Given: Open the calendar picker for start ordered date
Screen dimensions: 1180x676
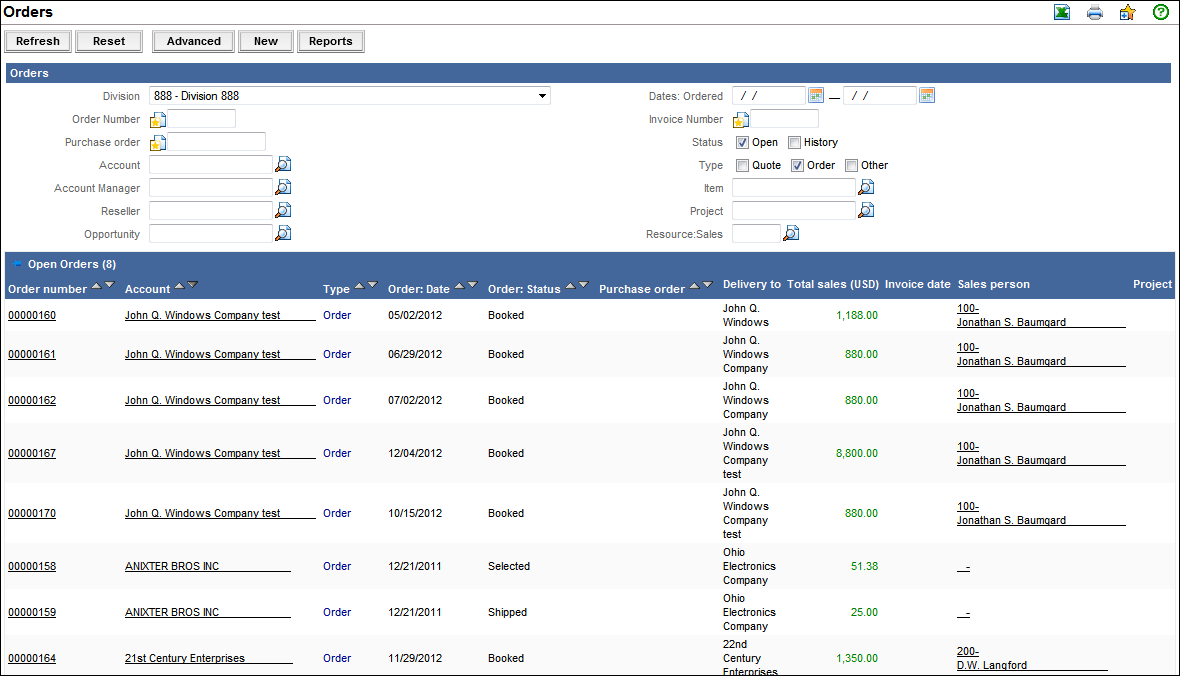Looking at the screenshot, I should tap(816, 96).
